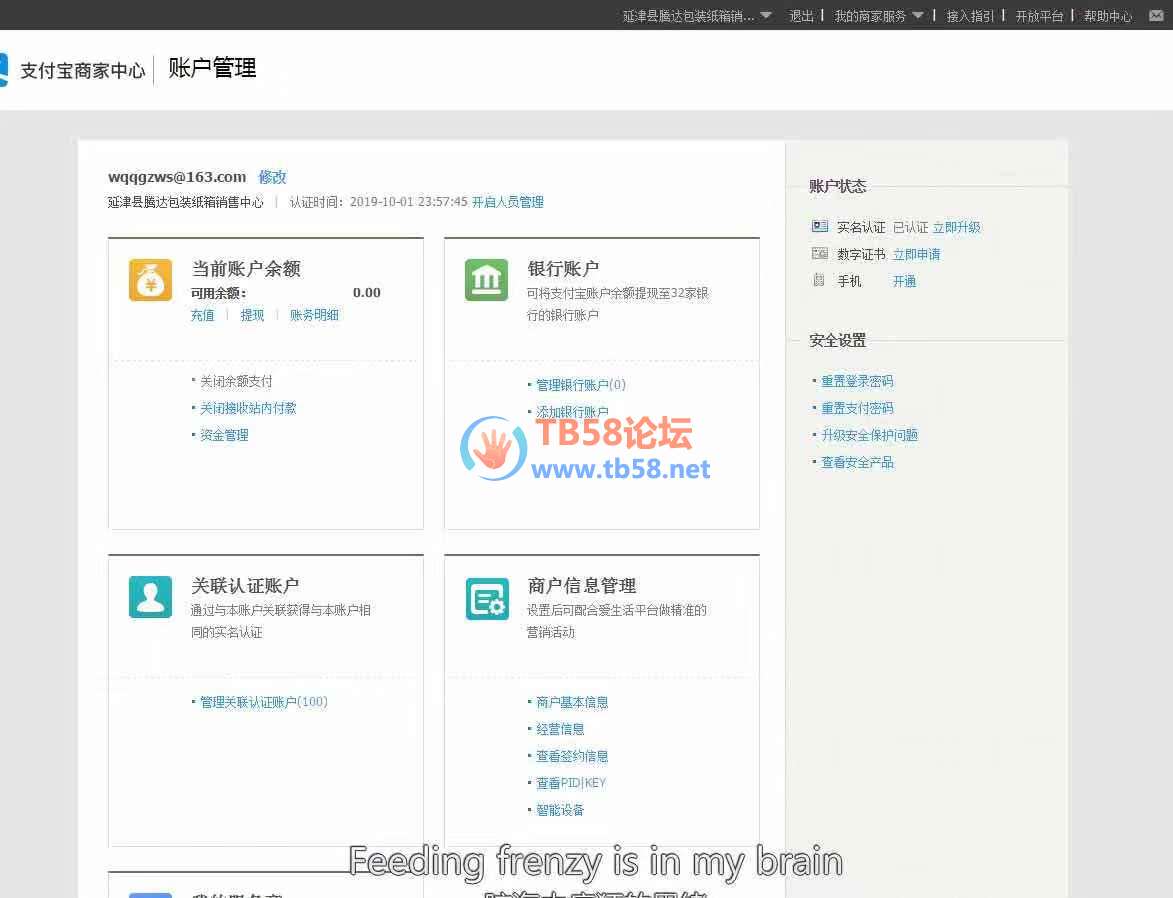
Task: Click the 当前账户余额 card heading
Action: [246, 269]
